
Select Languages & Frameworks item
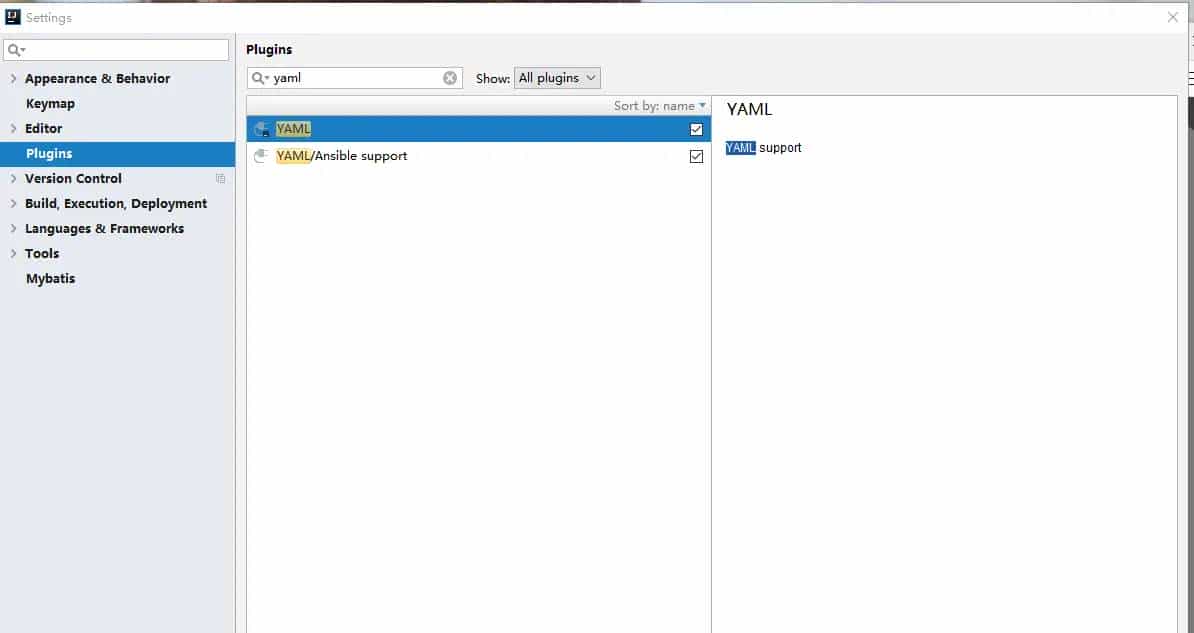[x=104, y=229]
